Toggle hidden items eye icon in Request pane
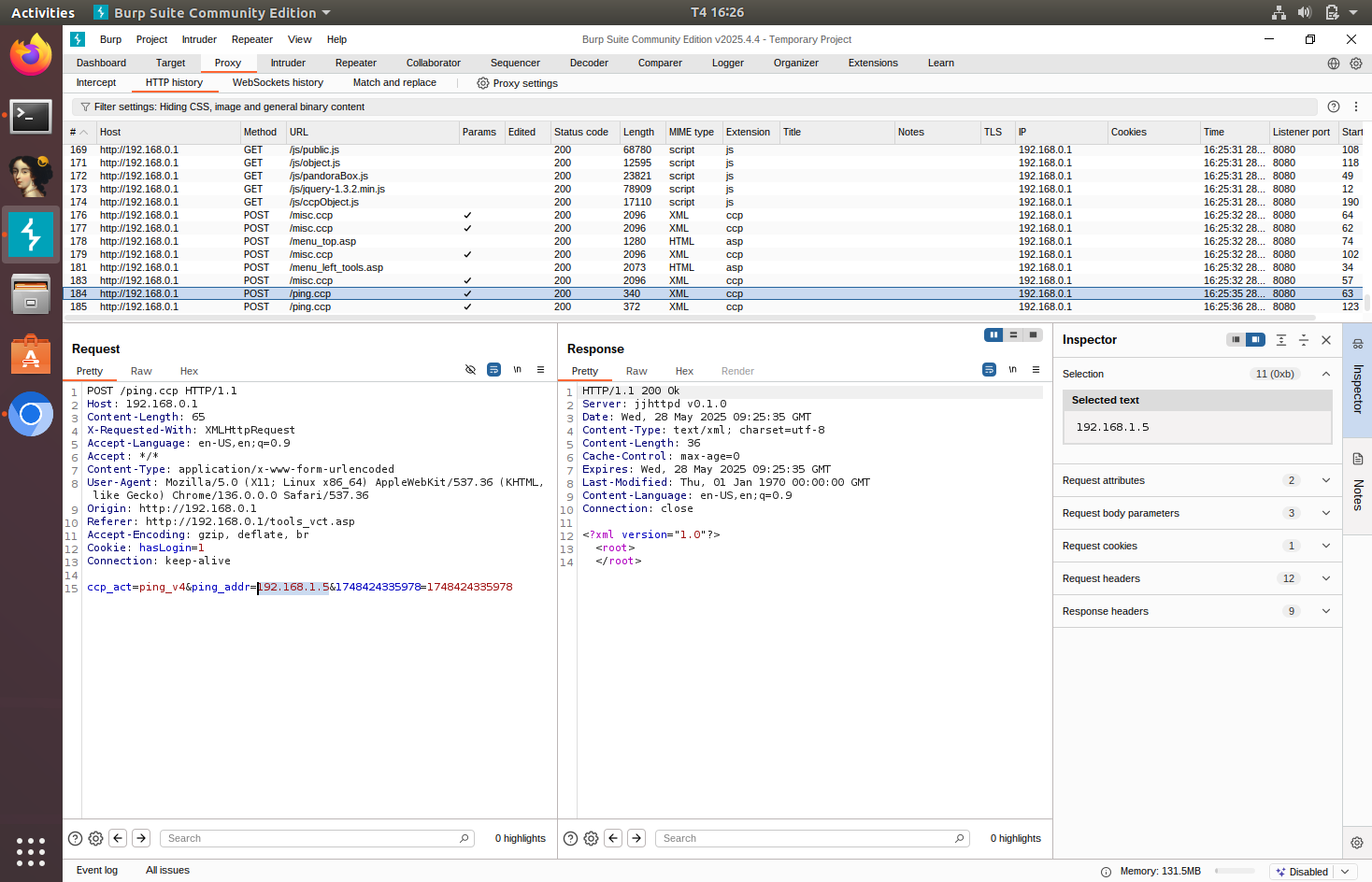This screenshot has height=882, width=1372. pos(470,370)
